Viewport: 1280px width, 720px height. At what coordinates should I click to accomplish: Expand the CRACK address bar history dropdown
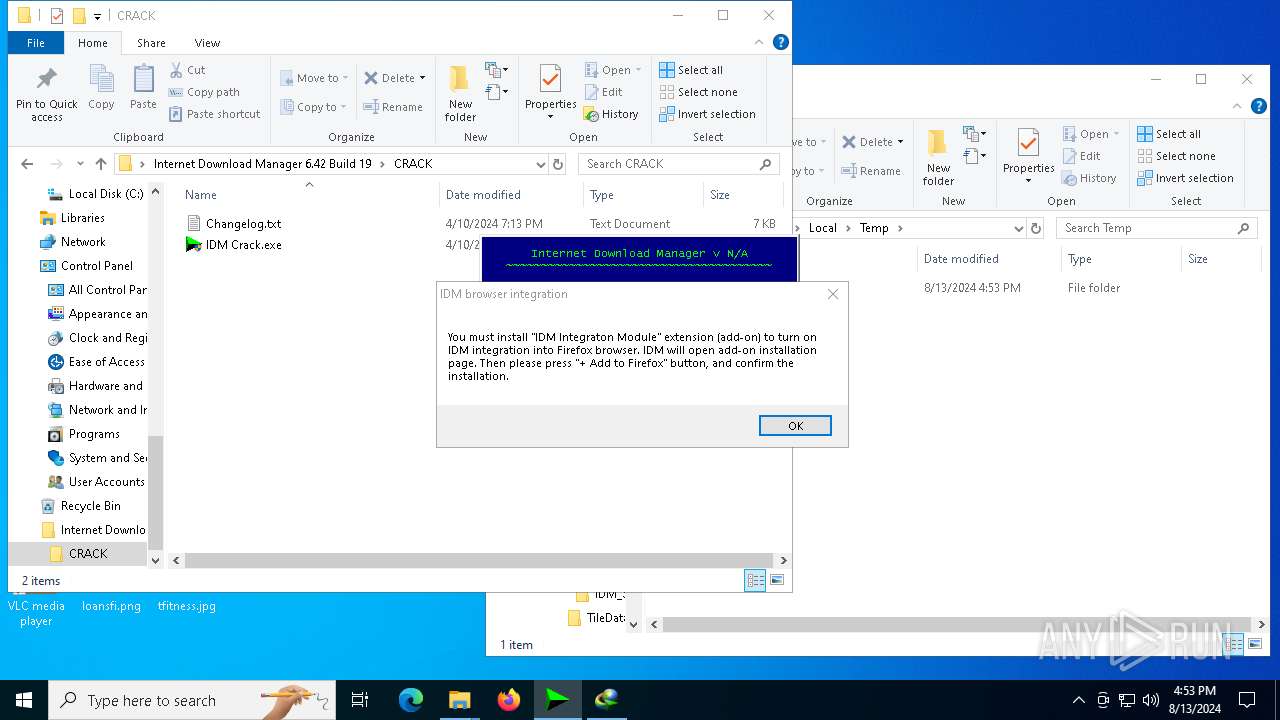pyautogui.click(x=540, y=164)
